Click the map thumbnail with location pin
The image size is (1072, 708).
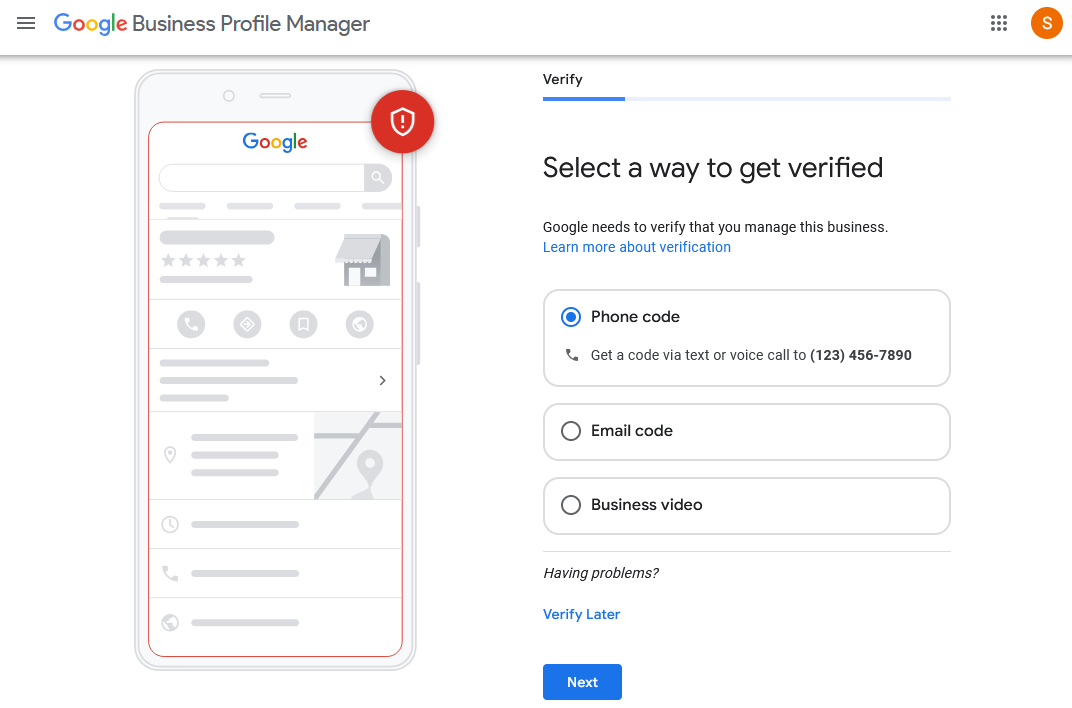click(358, 455)
